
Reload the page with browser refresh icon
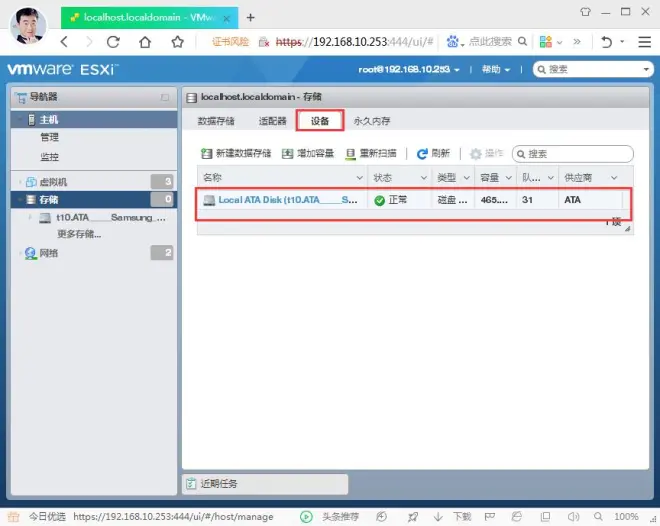(x=113, y=42)
